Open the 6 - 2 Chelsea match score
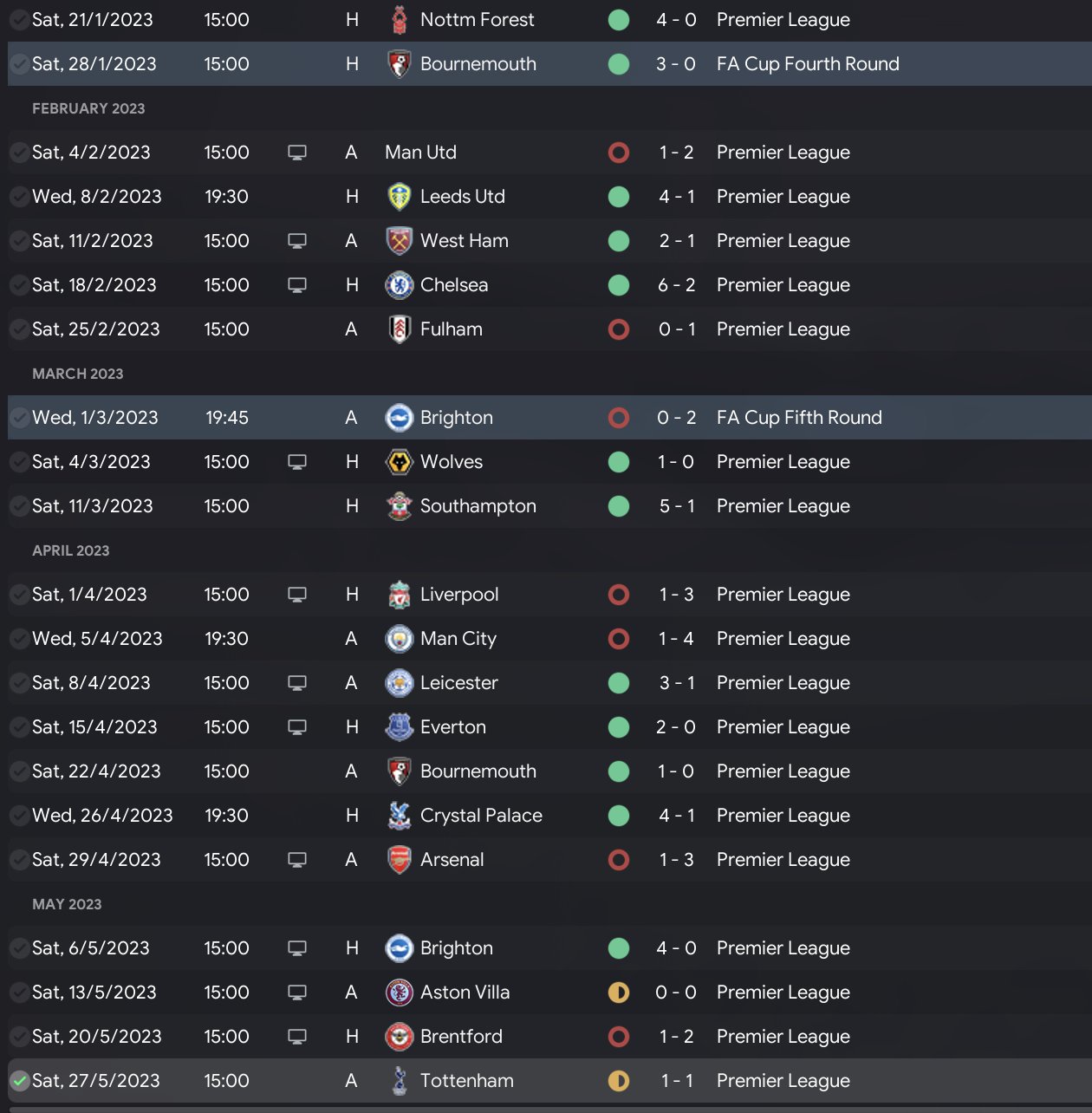The image size is (1092, 1113). [x=676, y=285]
